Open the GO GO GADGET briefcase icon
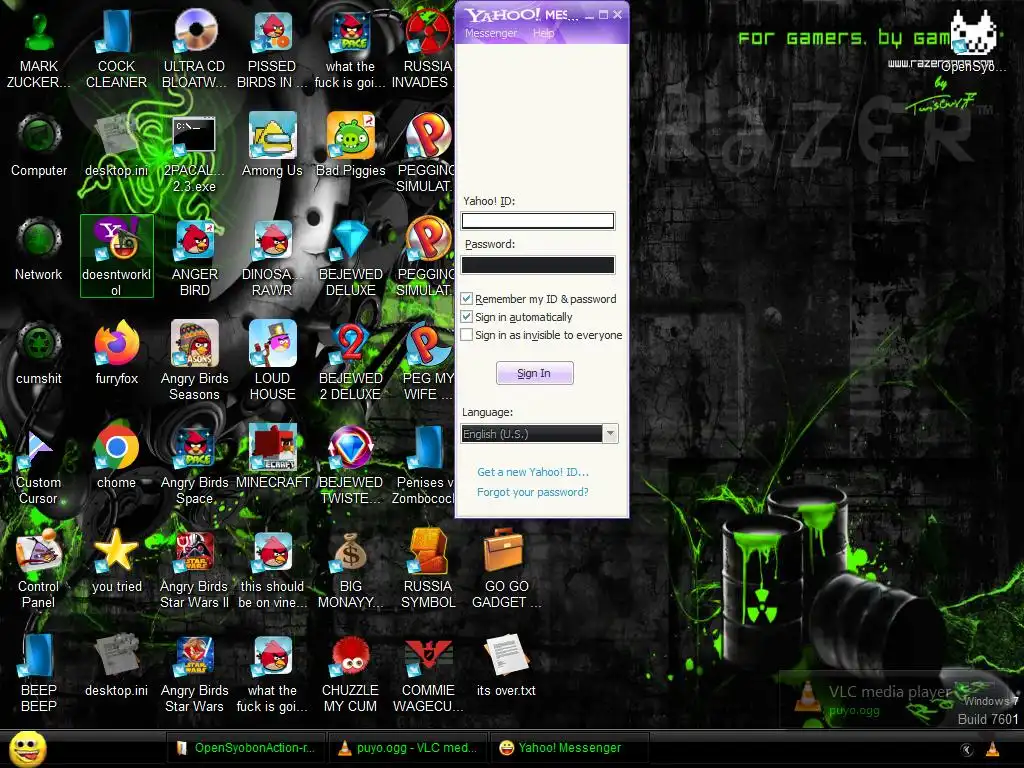This screenshot has width=1024, height=768. click(503, 552)
